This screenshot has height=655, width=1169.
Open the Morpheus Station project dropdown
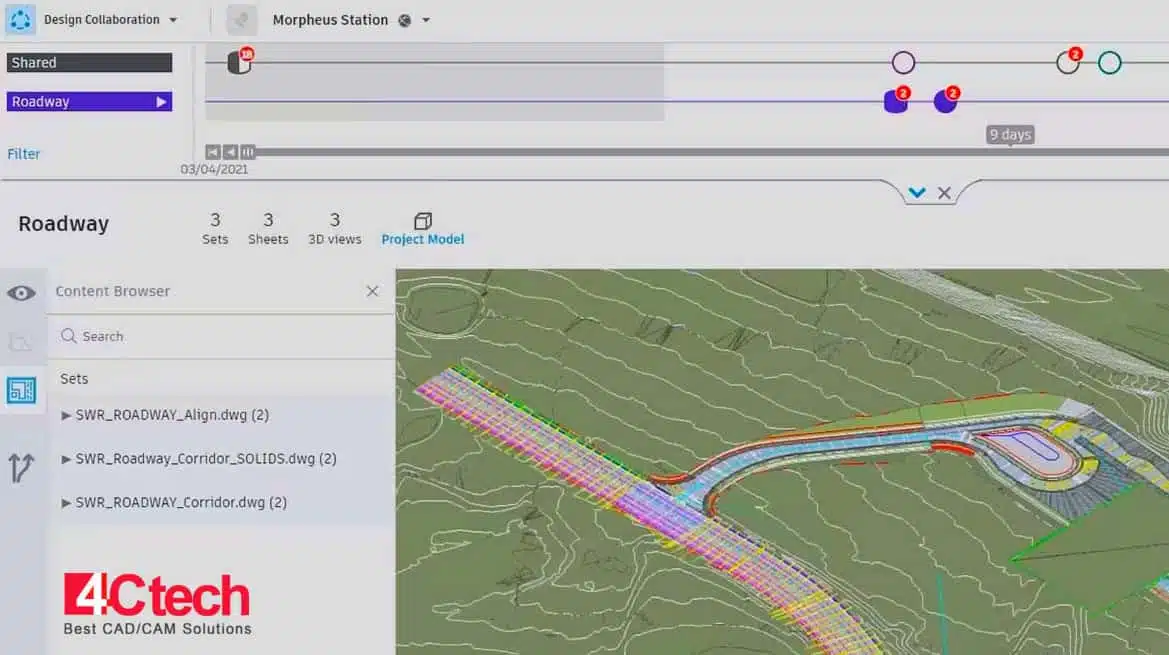click(426, 20)
